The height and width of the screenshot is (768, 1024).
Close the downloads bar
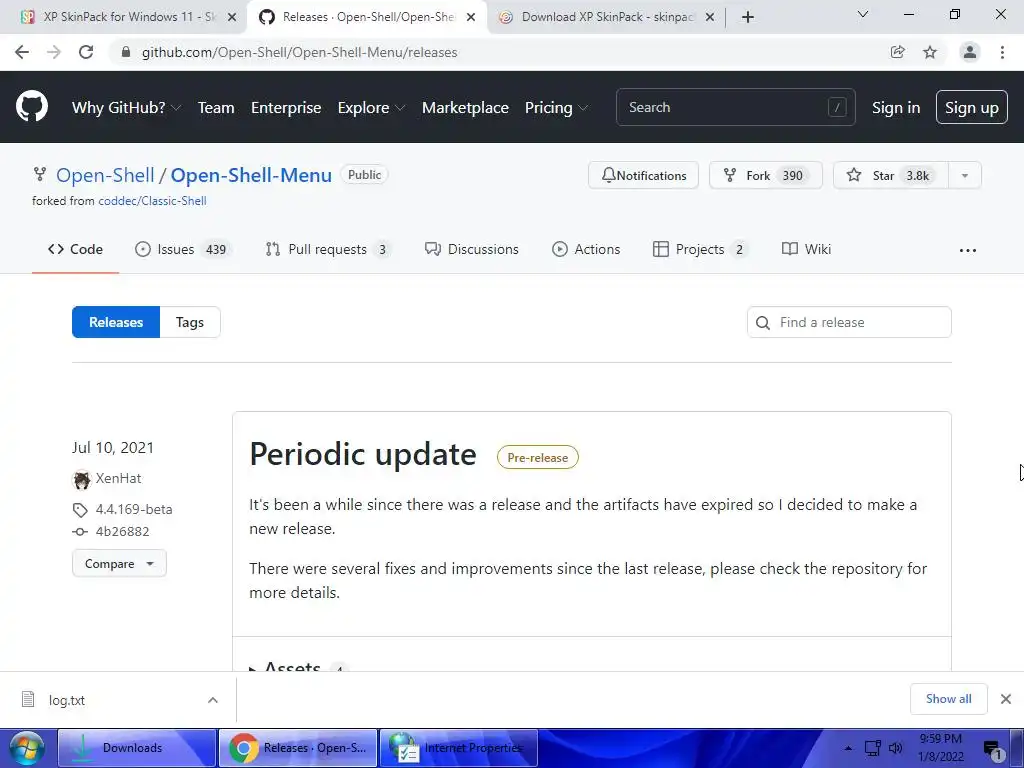tap(1006, 699)
